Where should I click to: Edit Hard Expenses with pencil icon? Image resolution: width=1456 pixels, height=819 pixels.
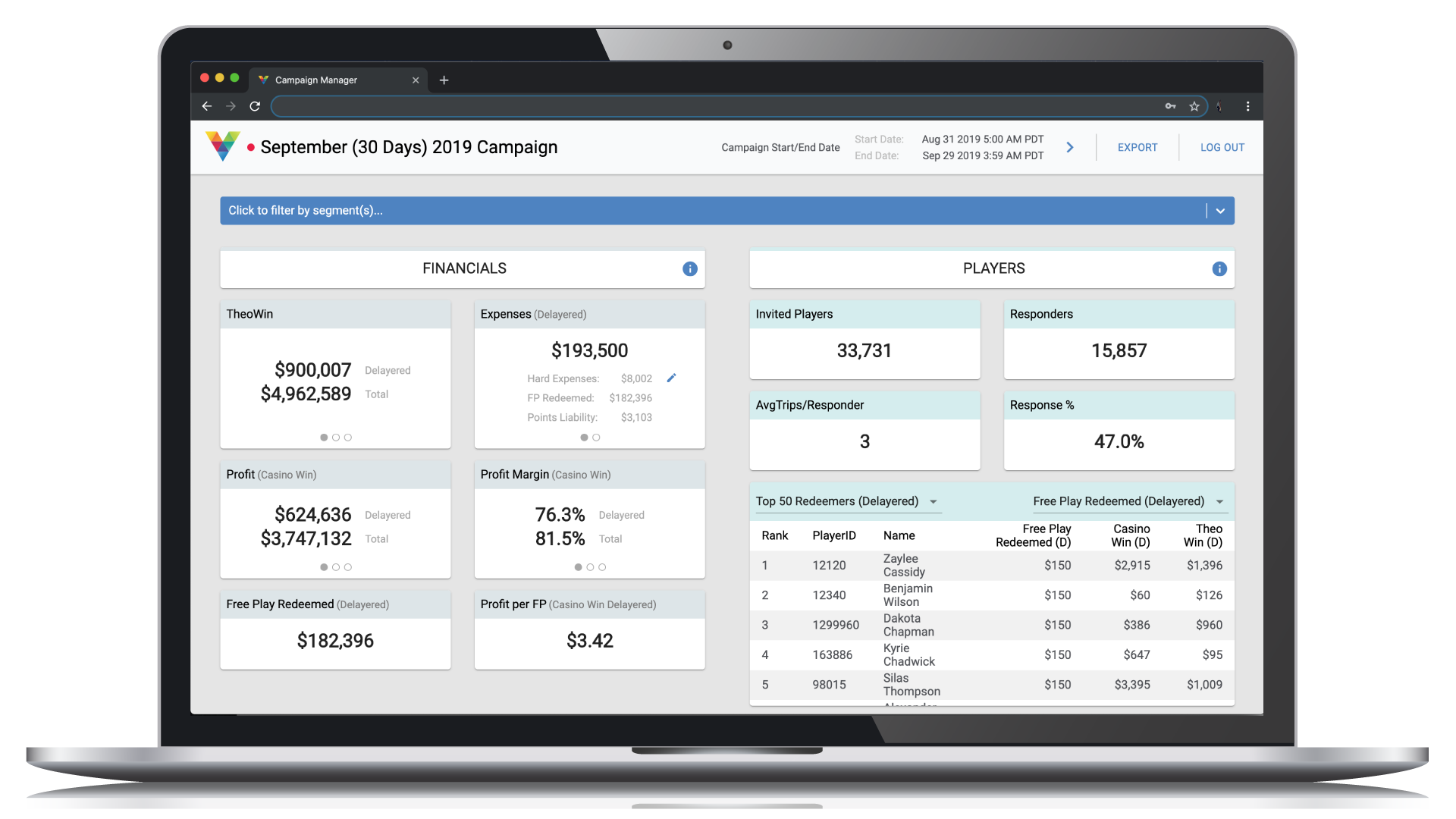click(671, 378)
